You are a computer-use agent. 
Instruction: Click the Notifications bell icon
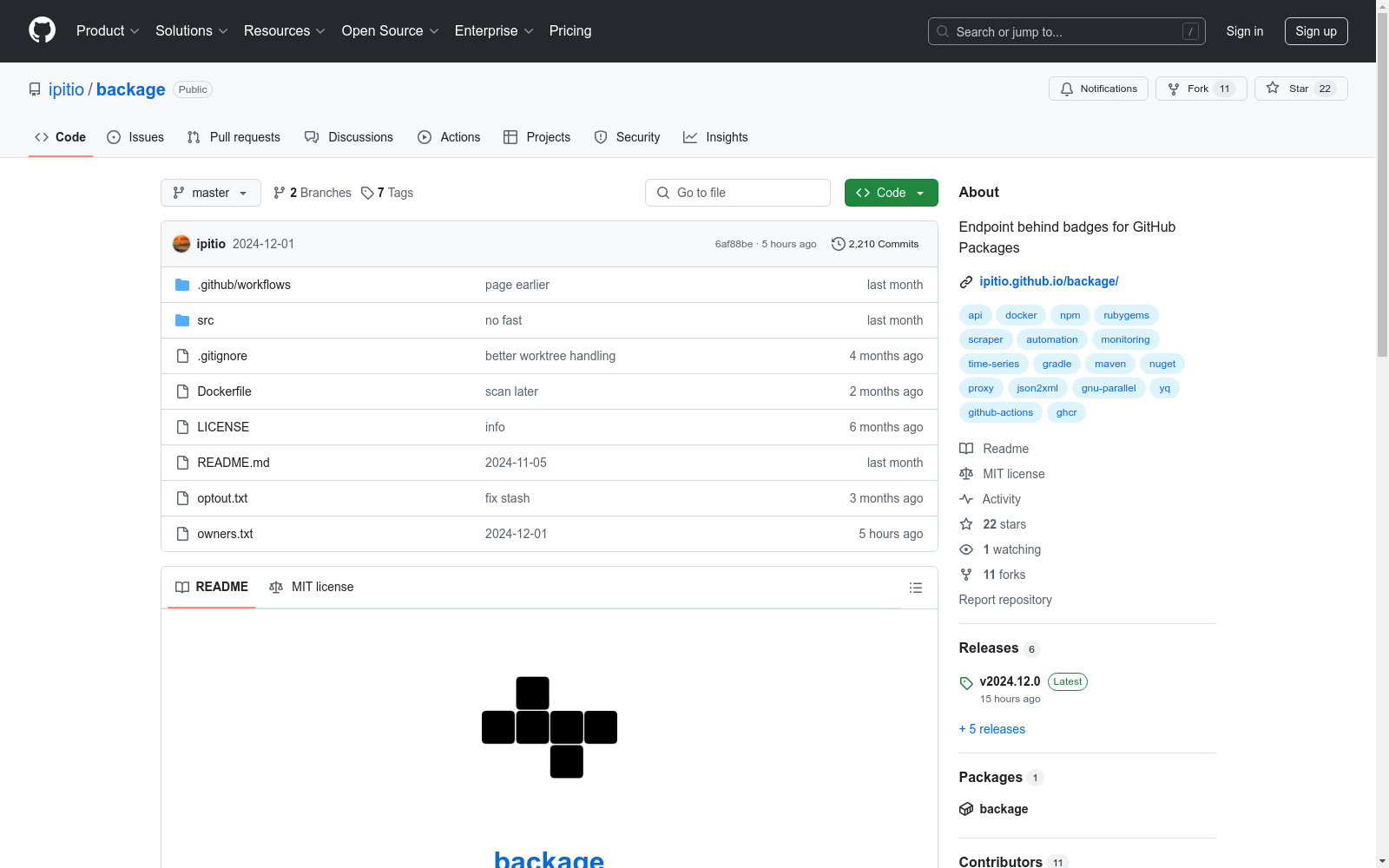click(1067, 89)
